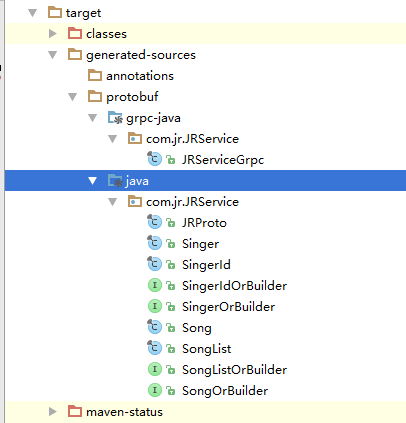Click the package icon of first com.jr.JRService
Image resolution: width=406 pixels, height=423 pixels.
pos(135,138)
